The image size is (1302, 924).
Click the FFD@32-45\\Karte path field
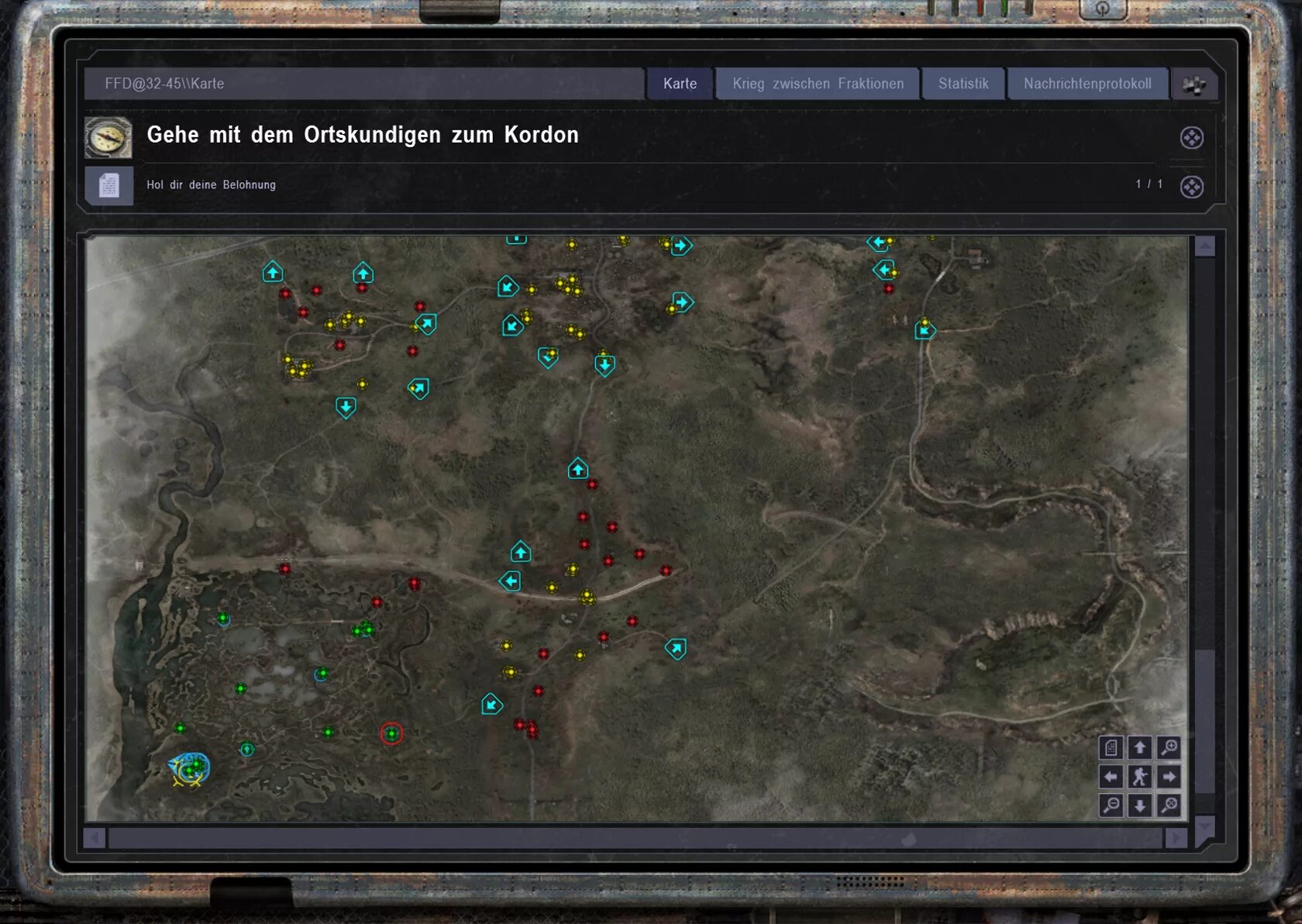tap(364, 84)
